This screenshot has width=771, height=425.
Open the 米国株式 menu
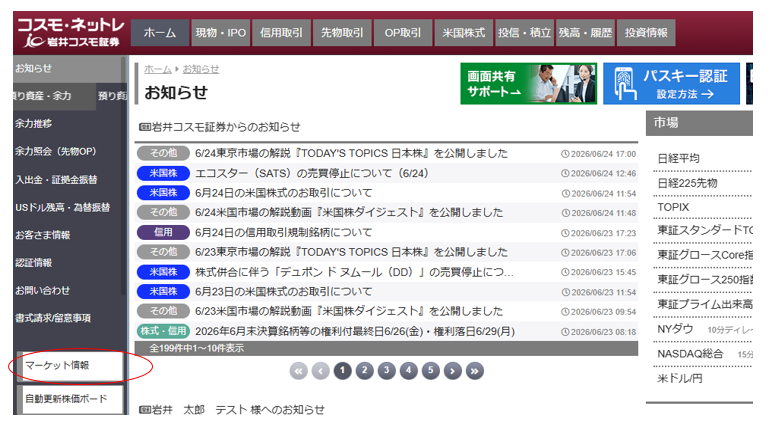[464, 33]
